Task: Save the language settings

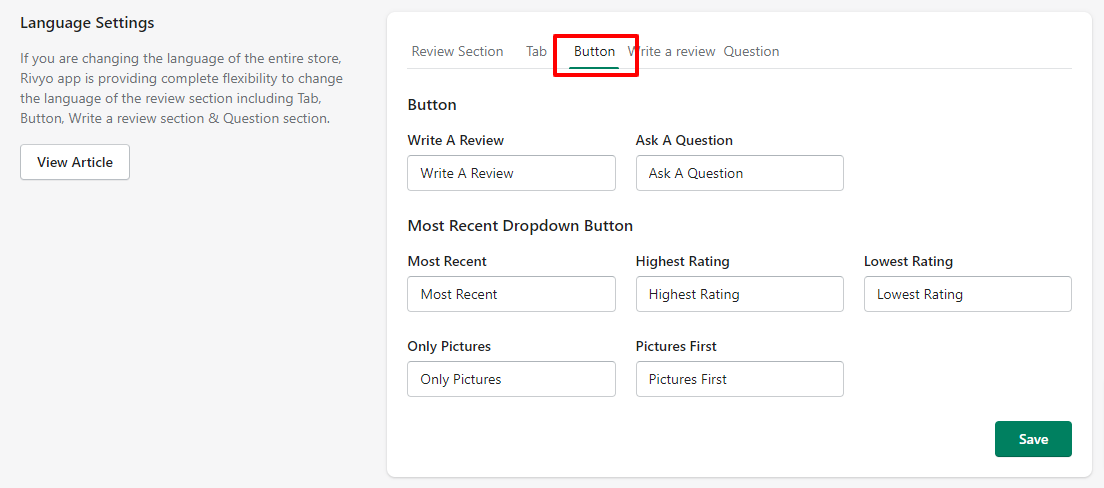Action: [1033, 439]
